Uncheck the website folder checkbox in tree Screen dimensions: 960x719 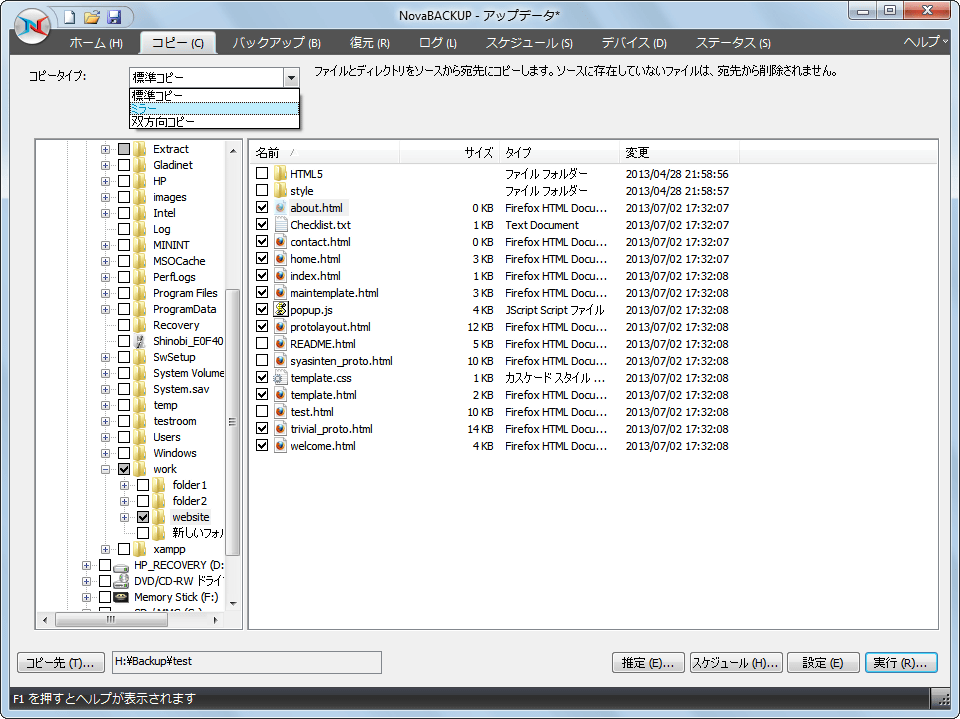[x=143, y=517]
